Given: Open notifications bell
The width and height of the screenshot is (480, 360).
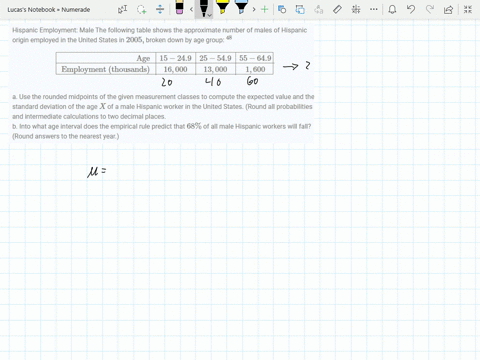Looking at the screenshot, I should click(x=392, y=9).
